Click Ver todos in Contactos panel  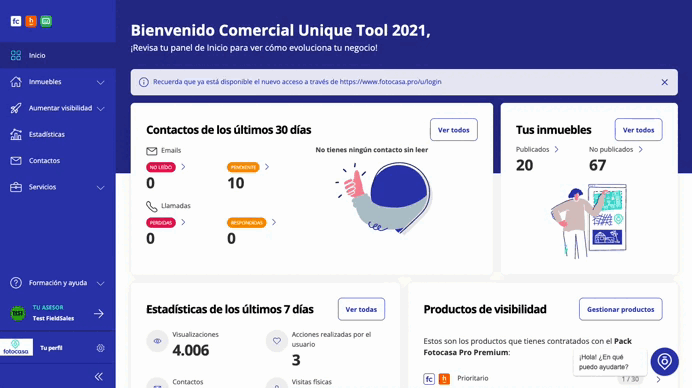point(454,130)
